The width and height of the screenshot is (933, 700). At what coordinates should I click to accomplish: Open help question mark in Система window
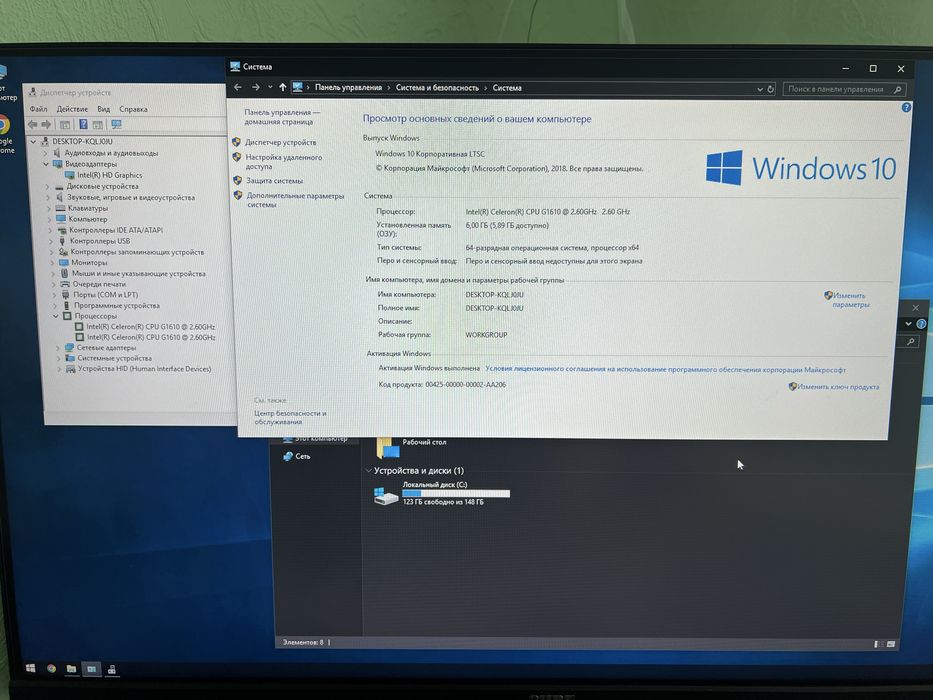(906, 108)
